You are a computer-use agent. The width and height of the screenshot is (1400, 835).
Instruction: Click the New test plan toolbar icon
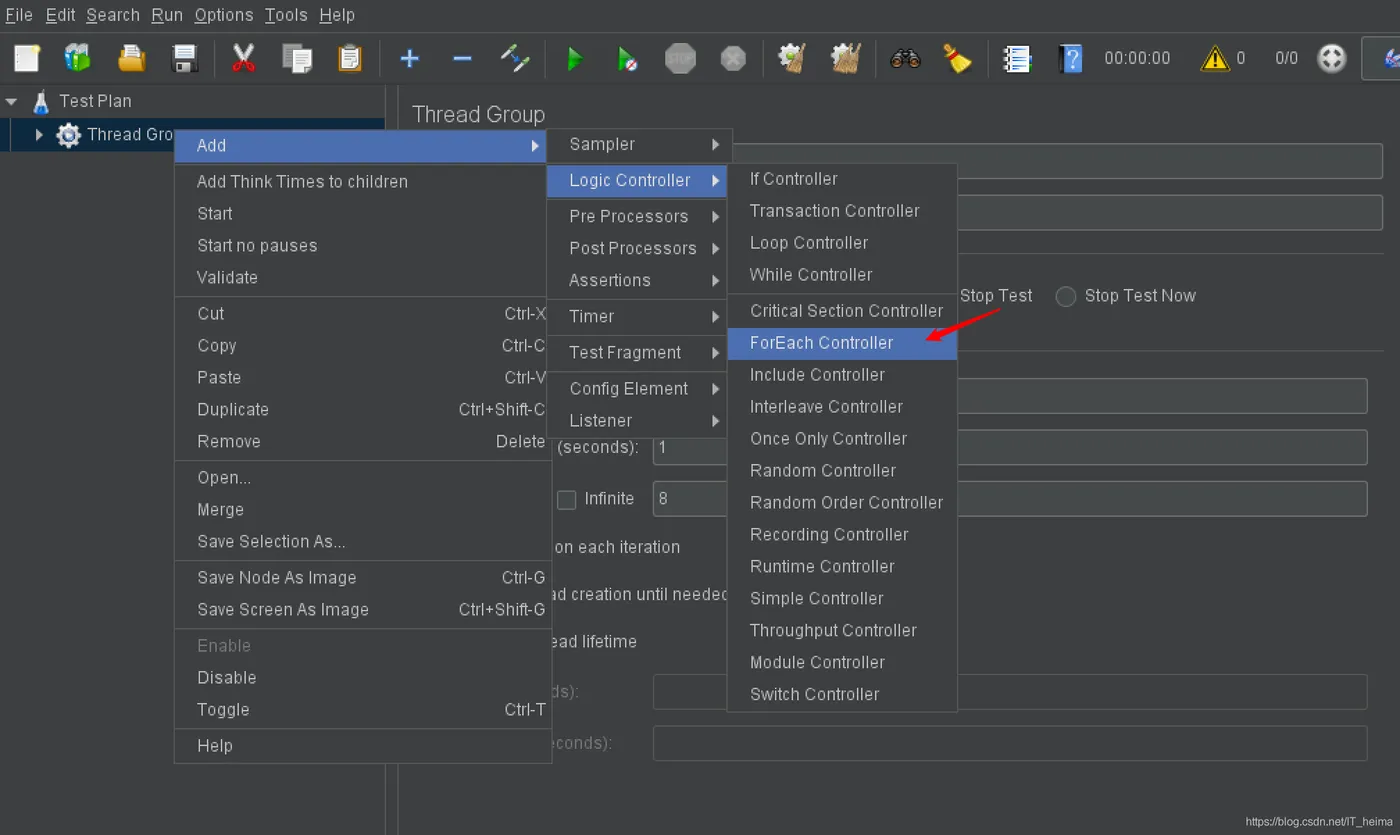(x=27, y=58)
